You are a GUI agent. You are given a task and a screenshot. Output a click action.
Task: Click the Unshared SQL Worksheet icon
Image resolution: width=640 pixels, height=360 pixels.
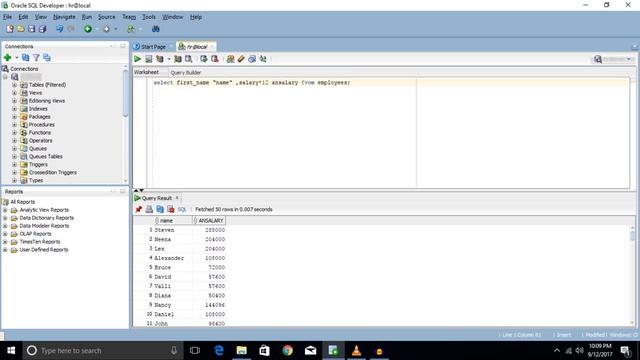(231, 59)
